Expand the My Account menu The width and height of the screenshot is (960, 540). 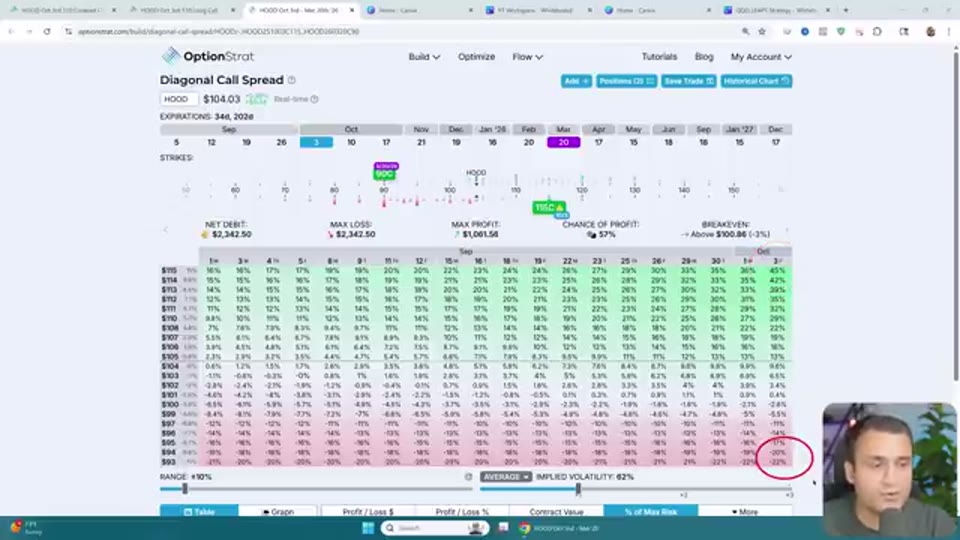coord(760,57)
